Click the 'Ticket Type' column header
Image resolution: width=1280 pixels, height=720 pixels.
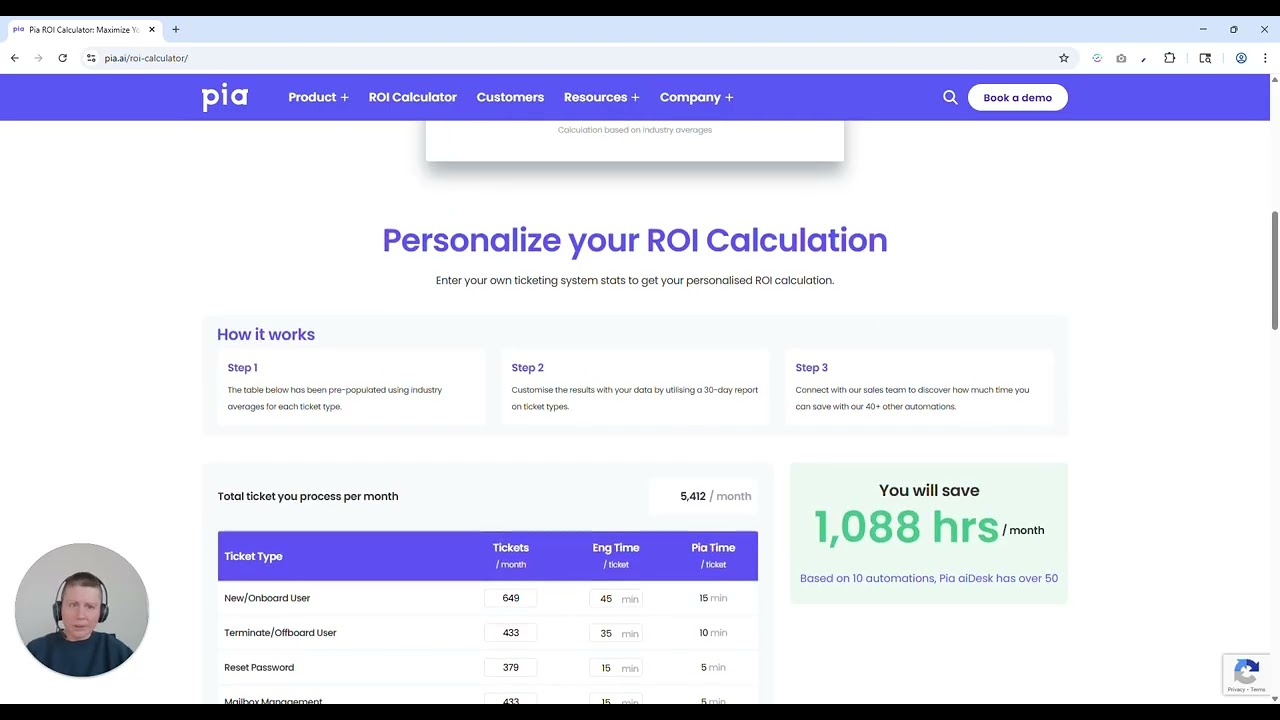pyautogui.click(x=253, y=556)
